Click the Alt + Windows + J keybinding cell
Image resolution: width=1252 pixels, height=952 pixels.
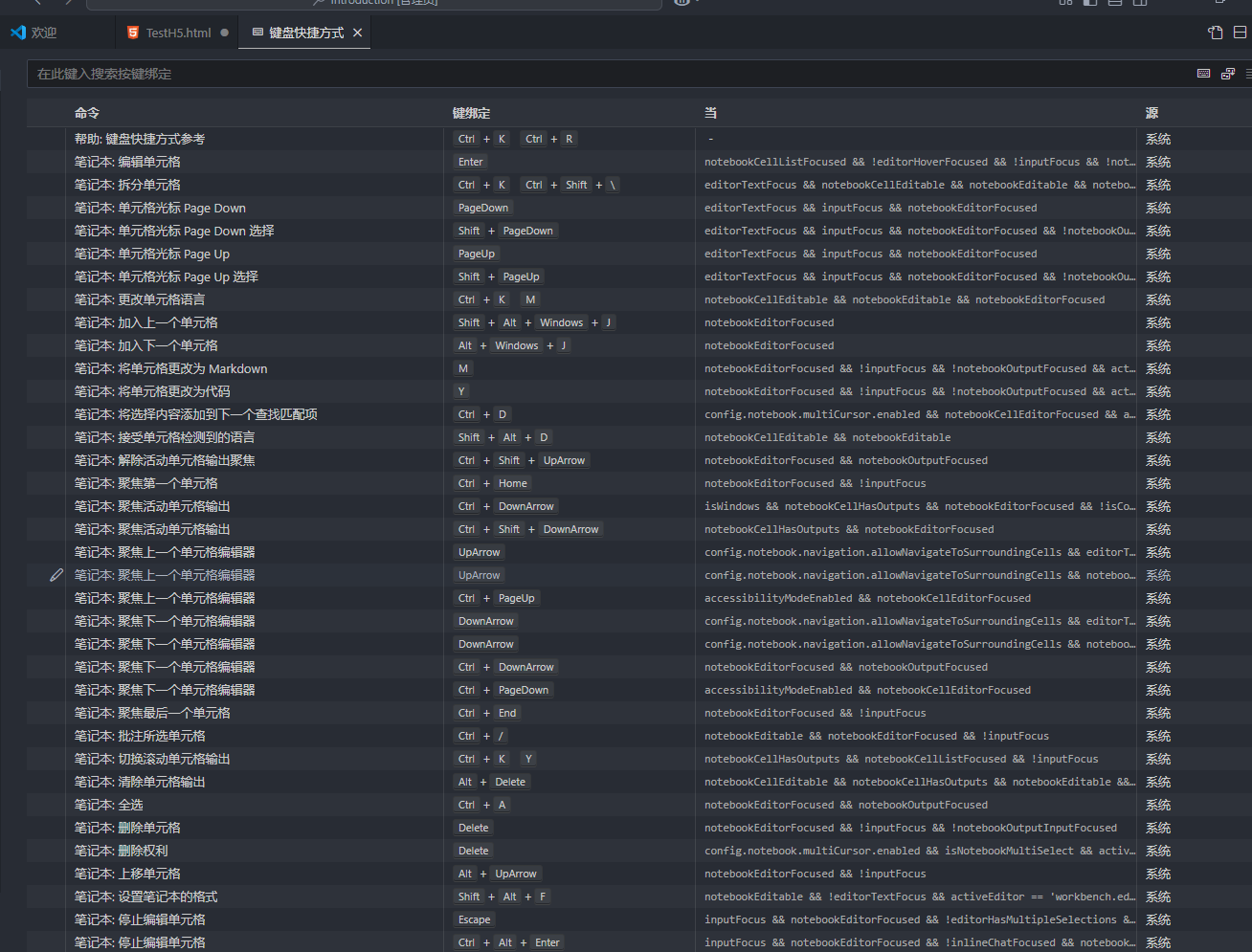pos(512,345)
